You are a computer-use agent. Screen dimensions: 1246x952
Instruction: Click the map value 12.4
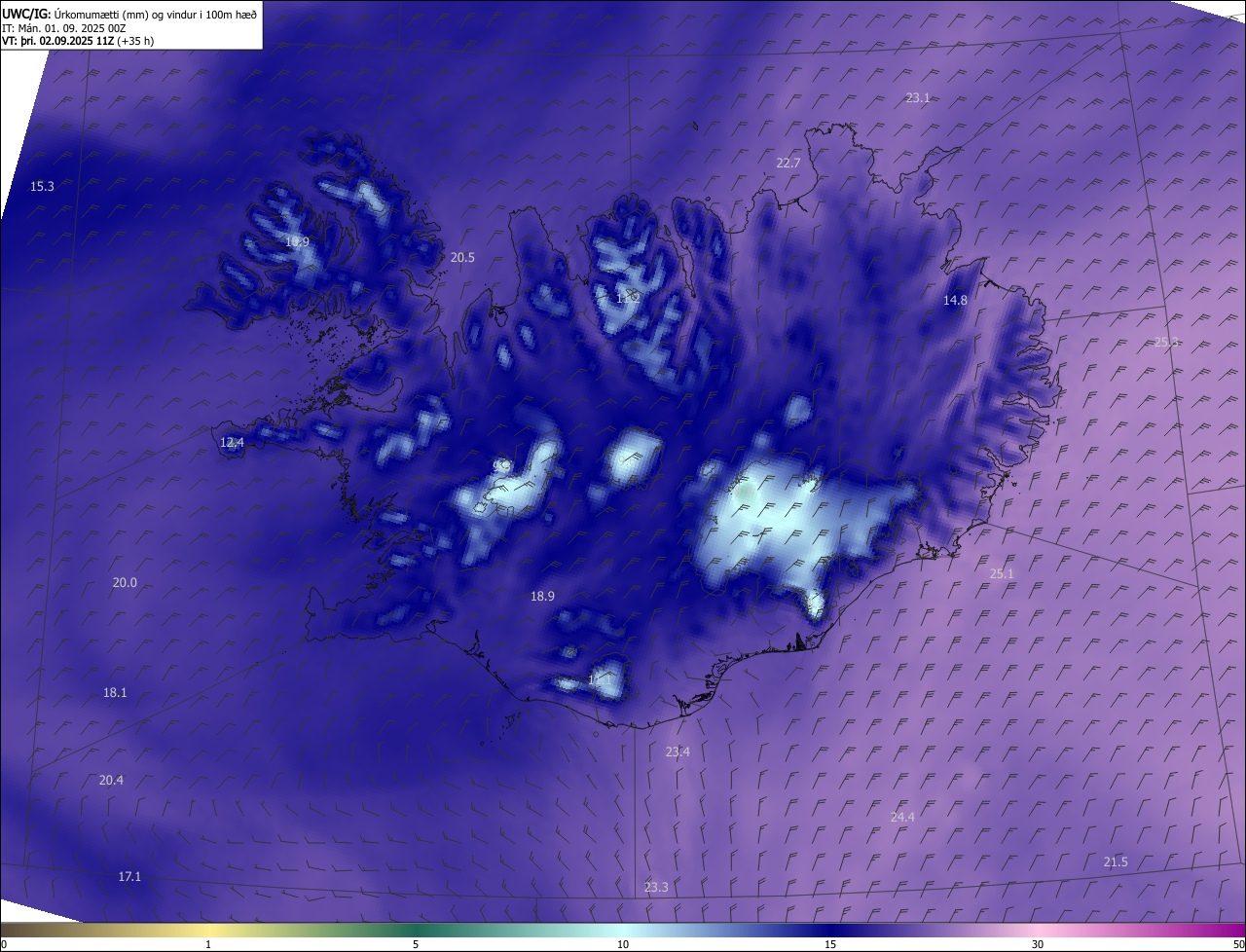click(x=232, y=442)
